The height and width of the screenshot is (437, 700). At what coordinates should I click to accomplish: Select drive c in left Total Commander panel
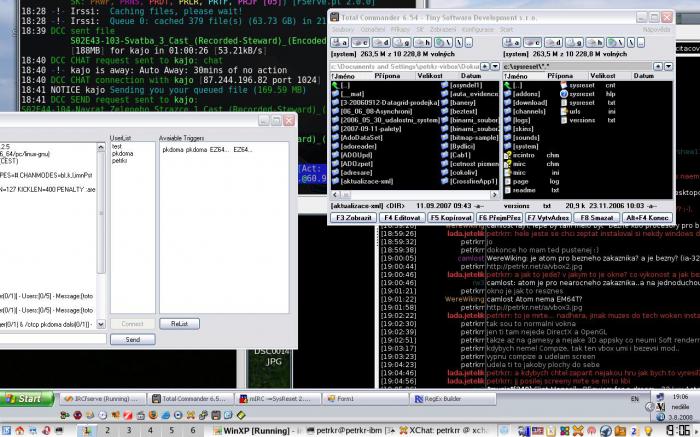(x=360, y=42)
